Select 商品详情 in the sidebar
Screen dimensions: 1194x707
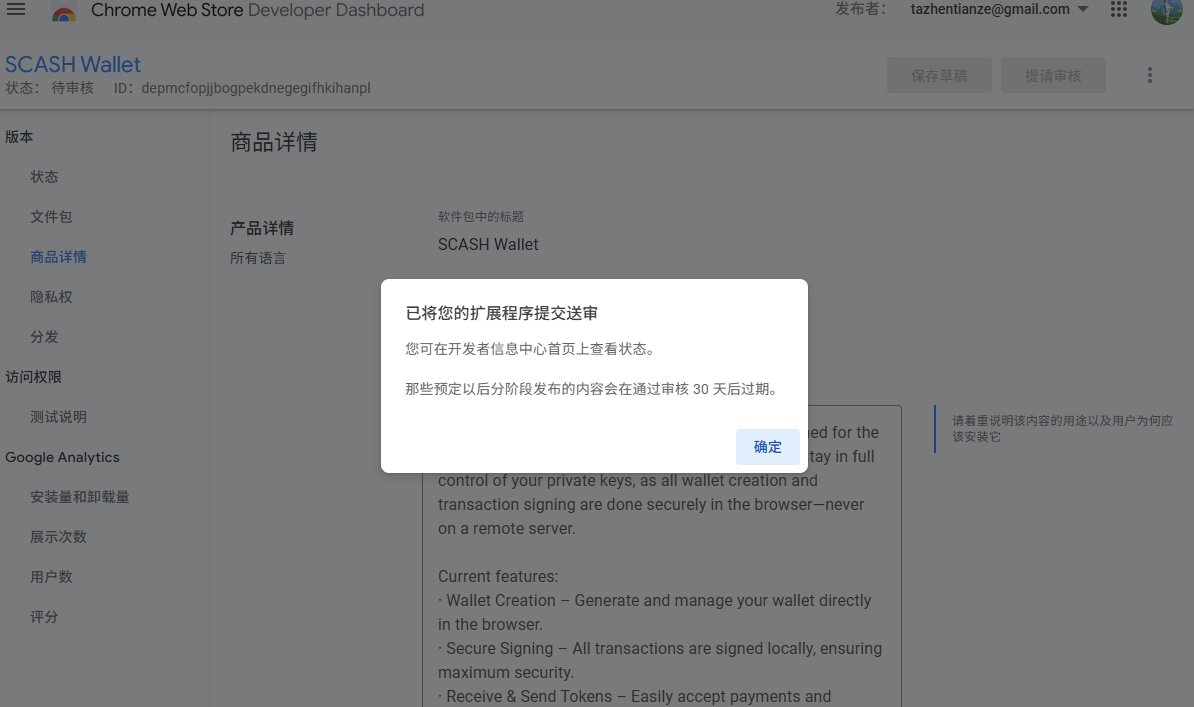pos(59,257)
